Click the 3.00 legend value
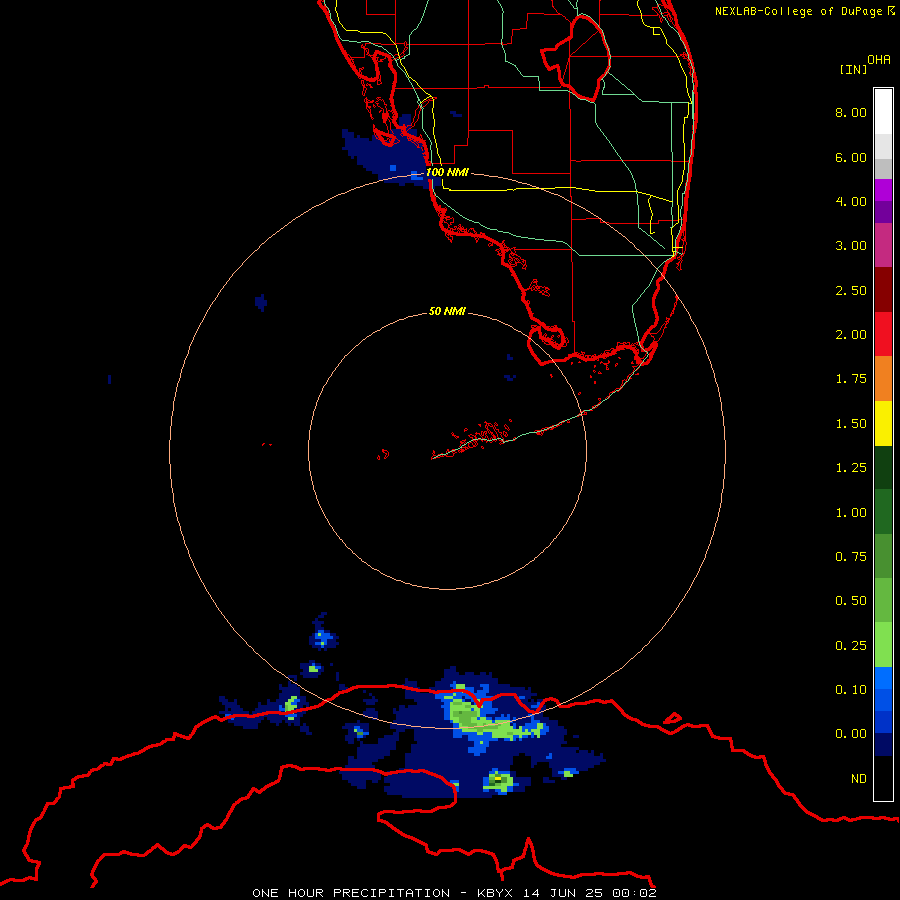Screen dimensions: 900x900 tap(851, 246)
